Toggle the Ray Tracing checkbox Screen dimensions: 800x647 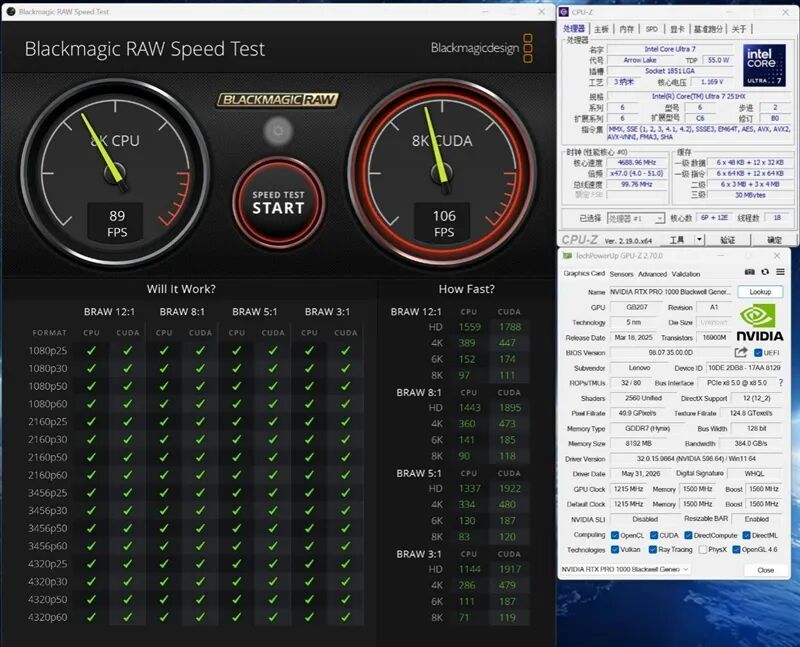[653, 550]
